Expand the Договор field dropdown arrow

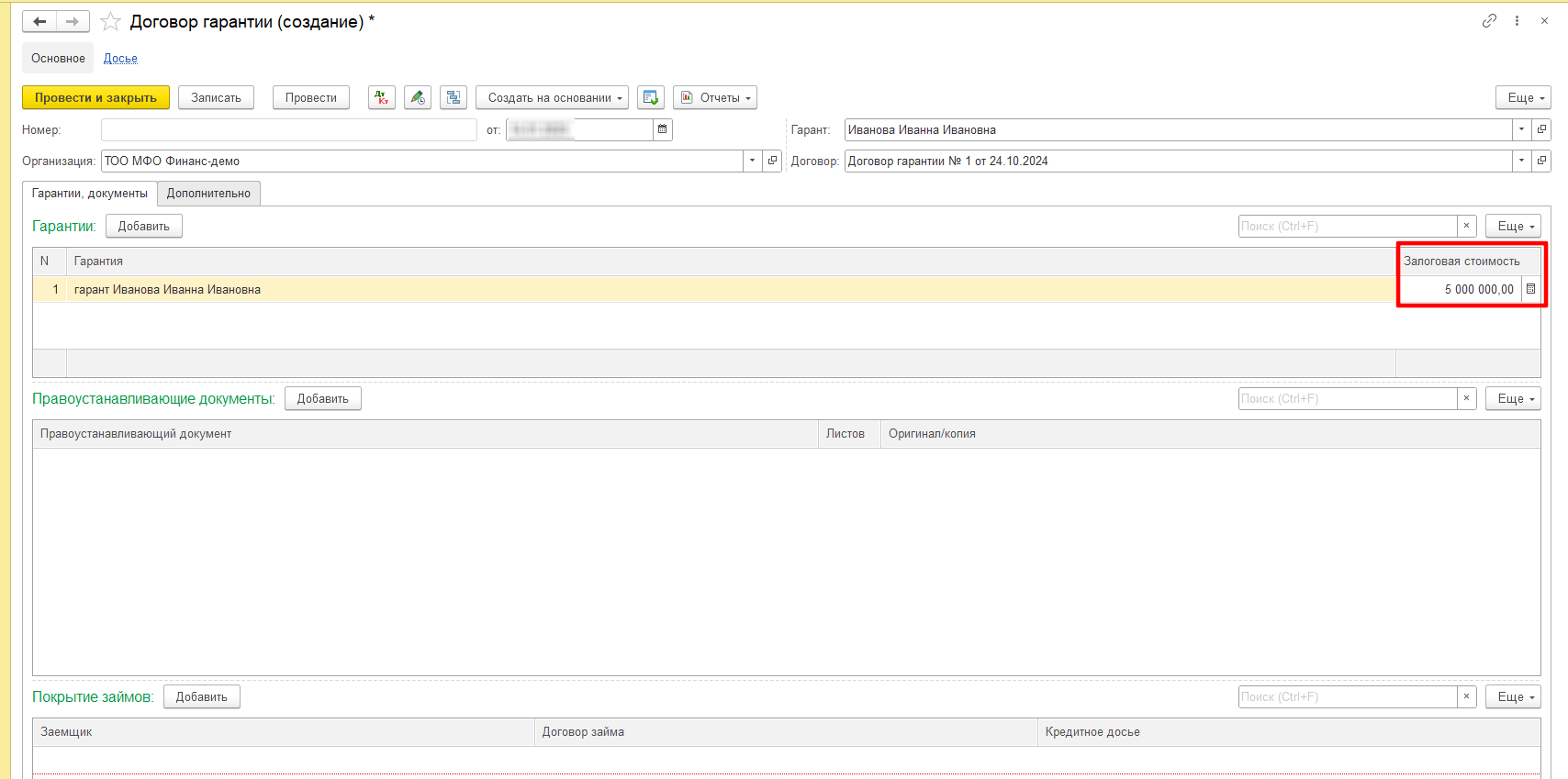pyautogui.click(x=1522, y=161)
